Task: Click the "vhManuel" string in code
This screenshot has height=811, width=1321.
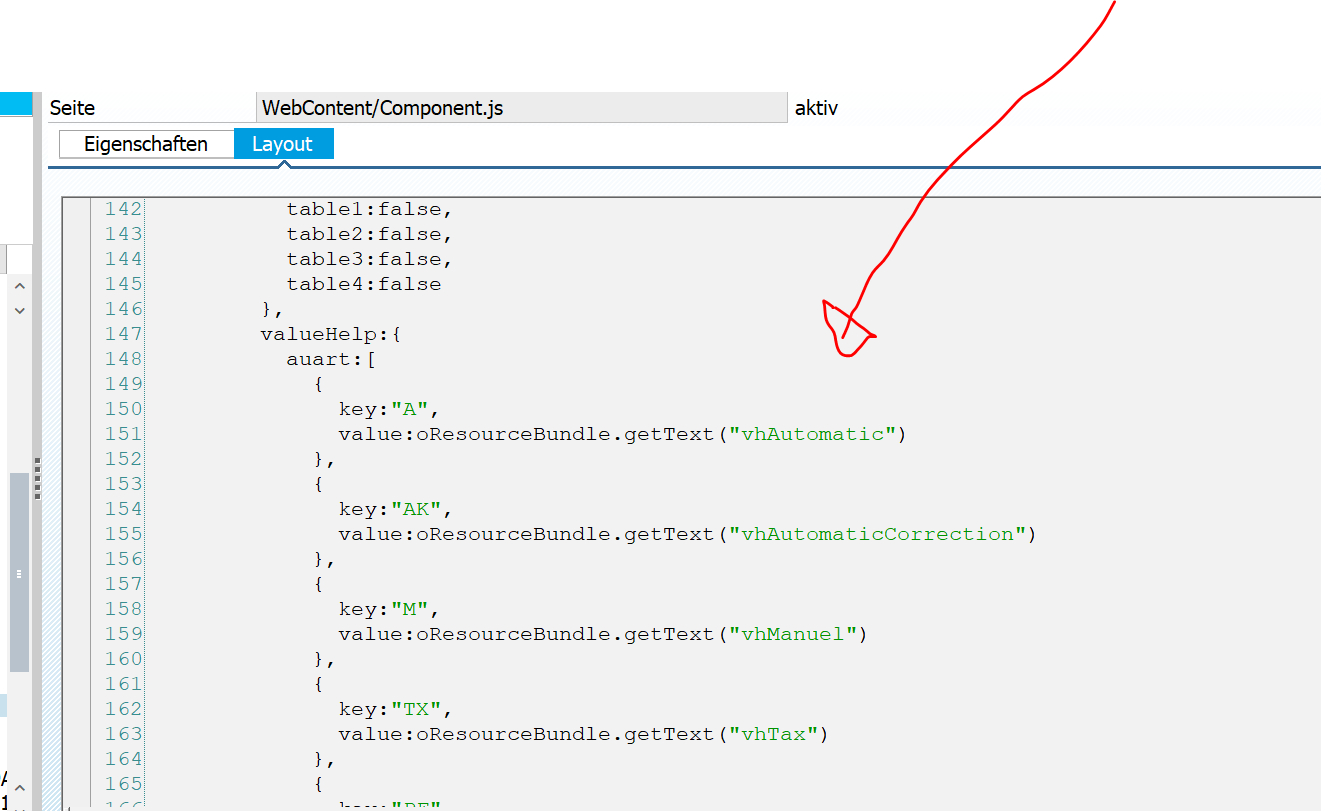Action: [791, 634]
